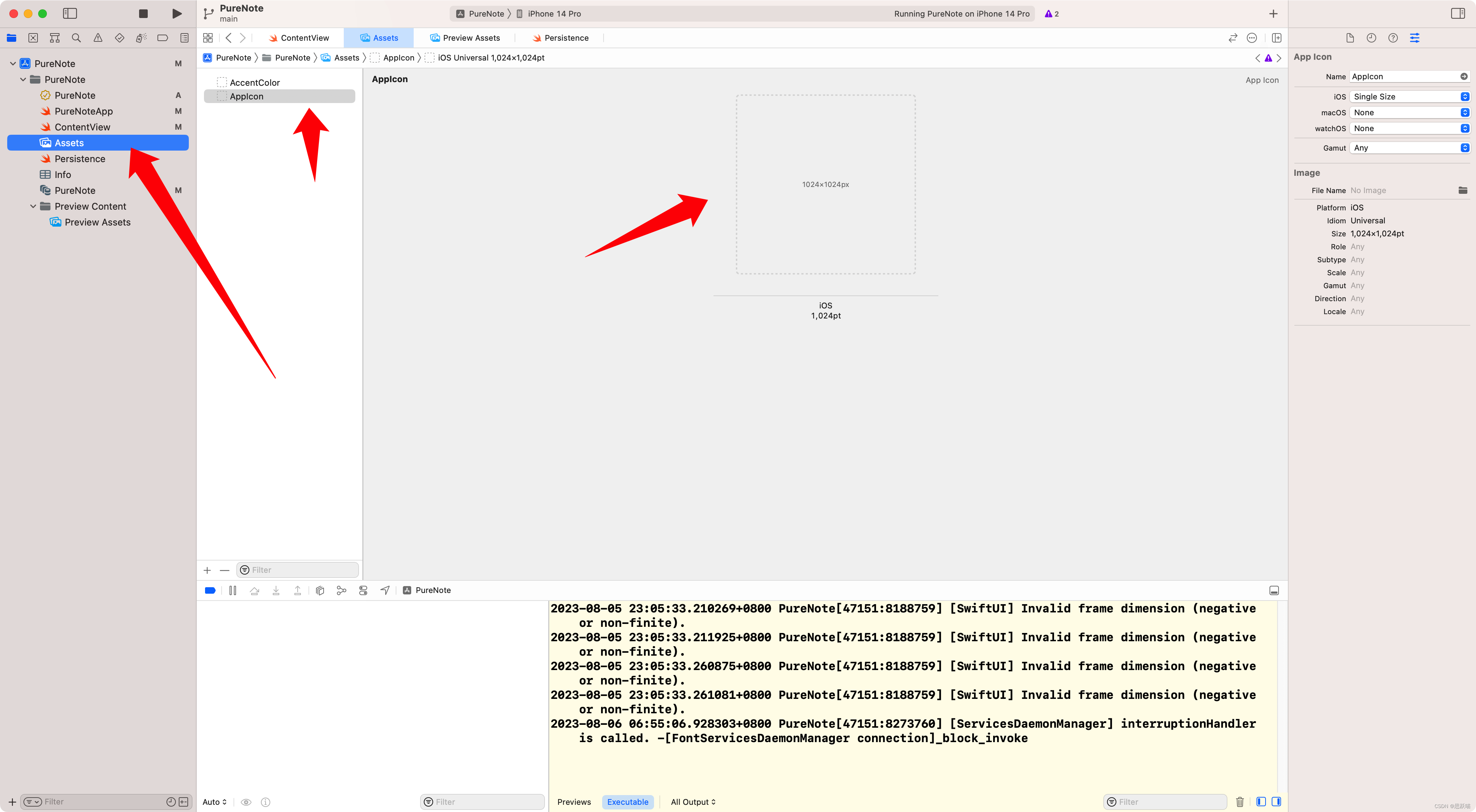Collapse the Preview Content folder
The width and height of the screenshot is (1476, 812).
[x=33, y=206]
